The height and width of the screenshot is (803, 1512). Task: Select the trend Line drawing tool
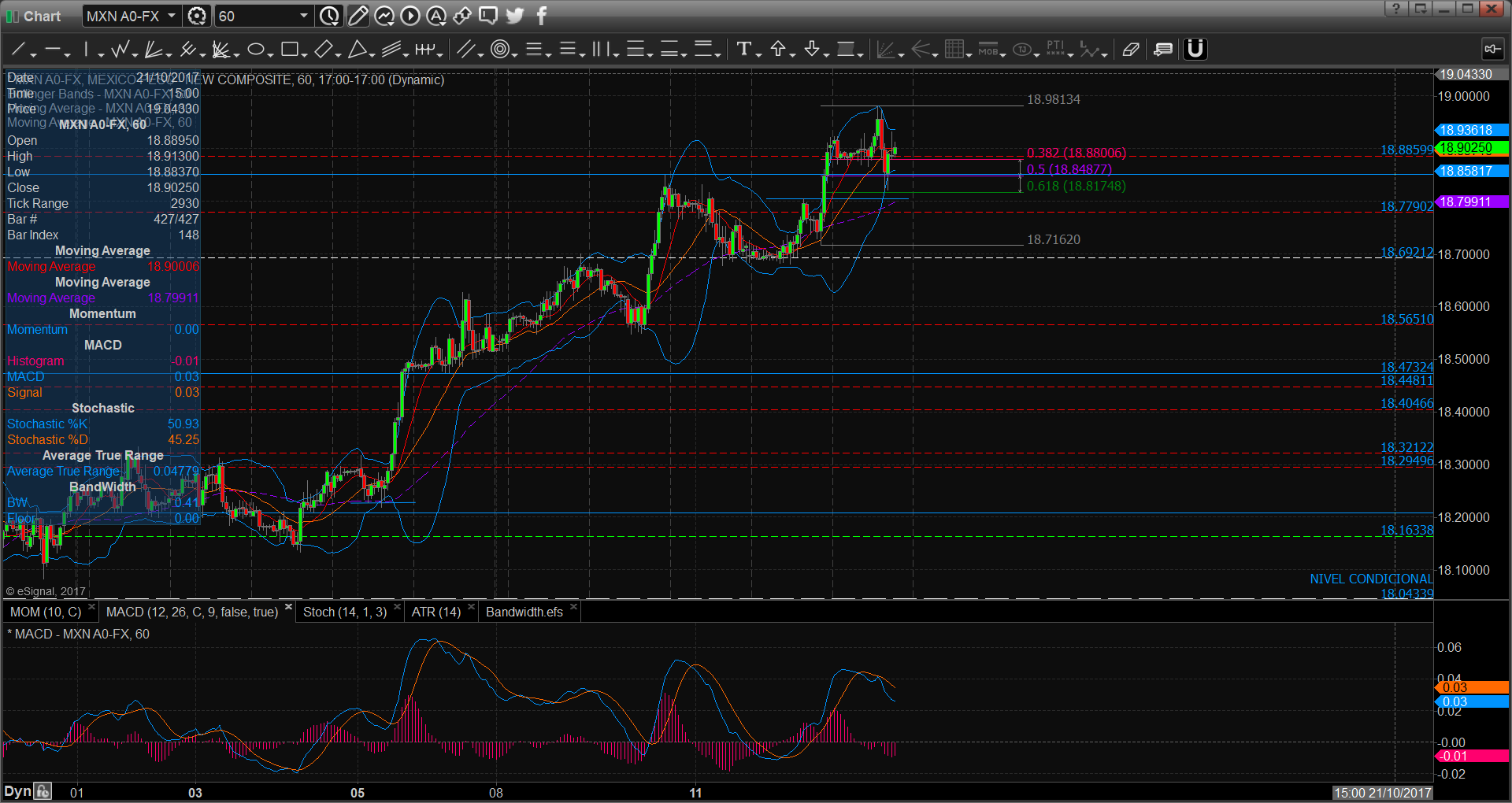pyautogui.click(x=17, y=50)
